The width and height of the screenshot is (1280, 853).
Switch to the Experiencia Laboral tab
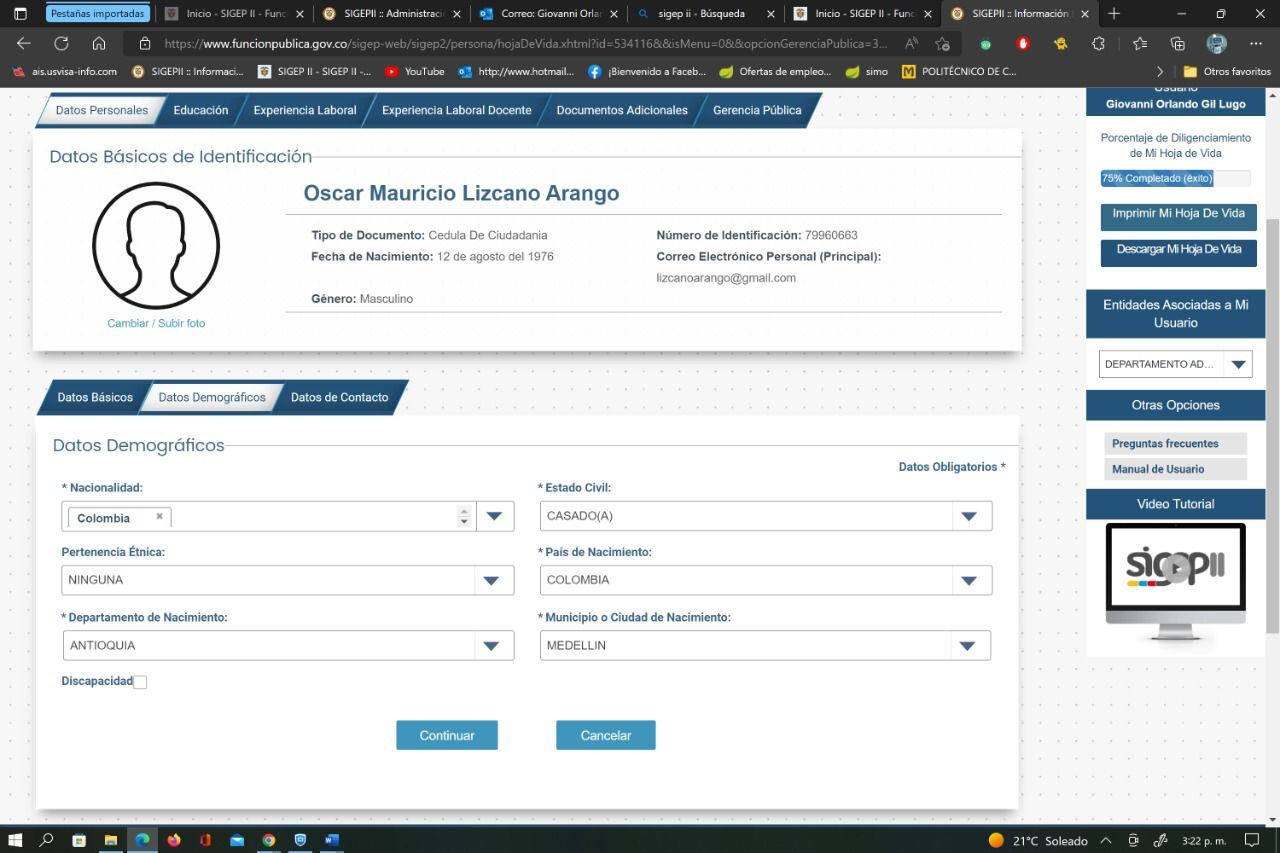click(304, 110)
